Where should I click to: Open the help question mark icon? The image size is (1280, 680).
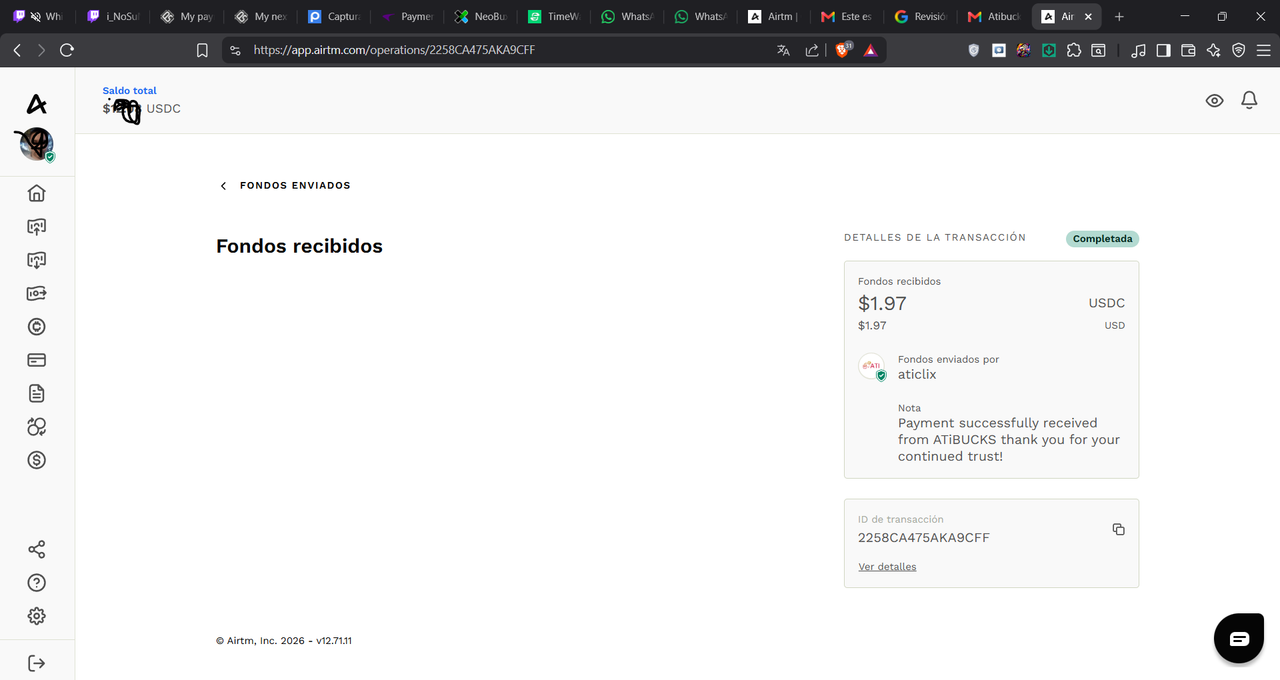point(37,583)
